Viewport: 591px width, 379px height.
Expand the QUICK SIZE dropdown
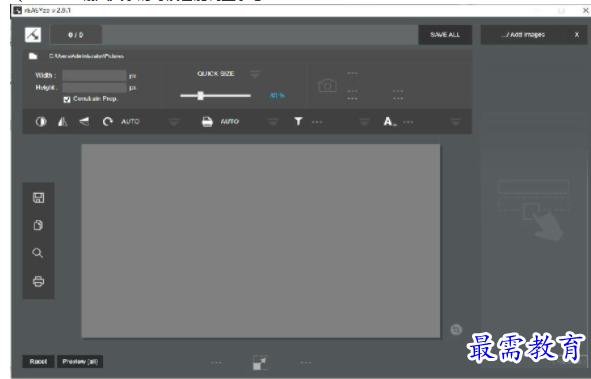[255, 74]
